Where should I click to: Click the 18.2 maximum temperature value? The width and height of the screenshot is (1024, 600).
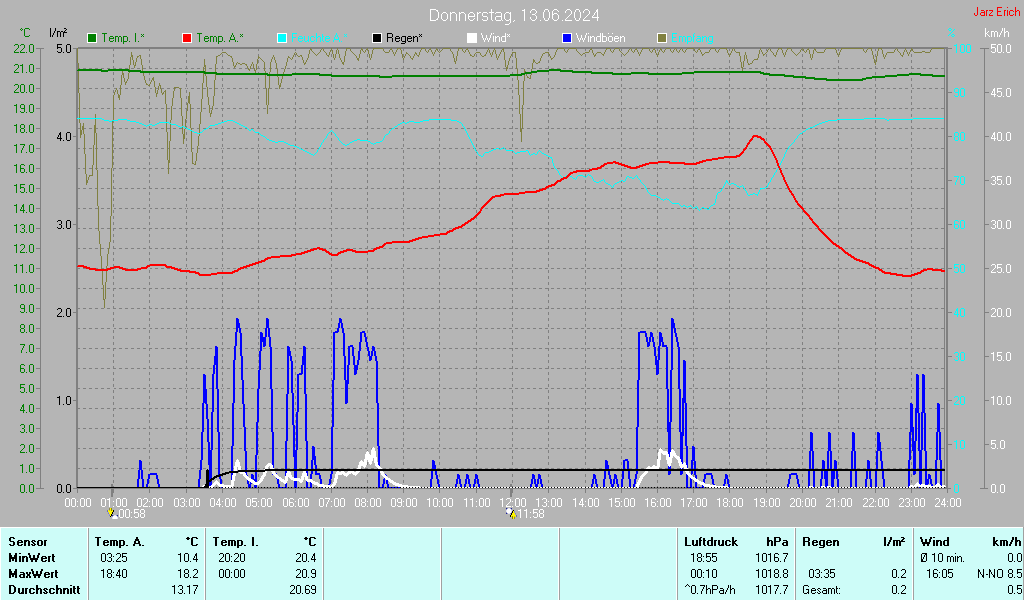click(188, 574)
